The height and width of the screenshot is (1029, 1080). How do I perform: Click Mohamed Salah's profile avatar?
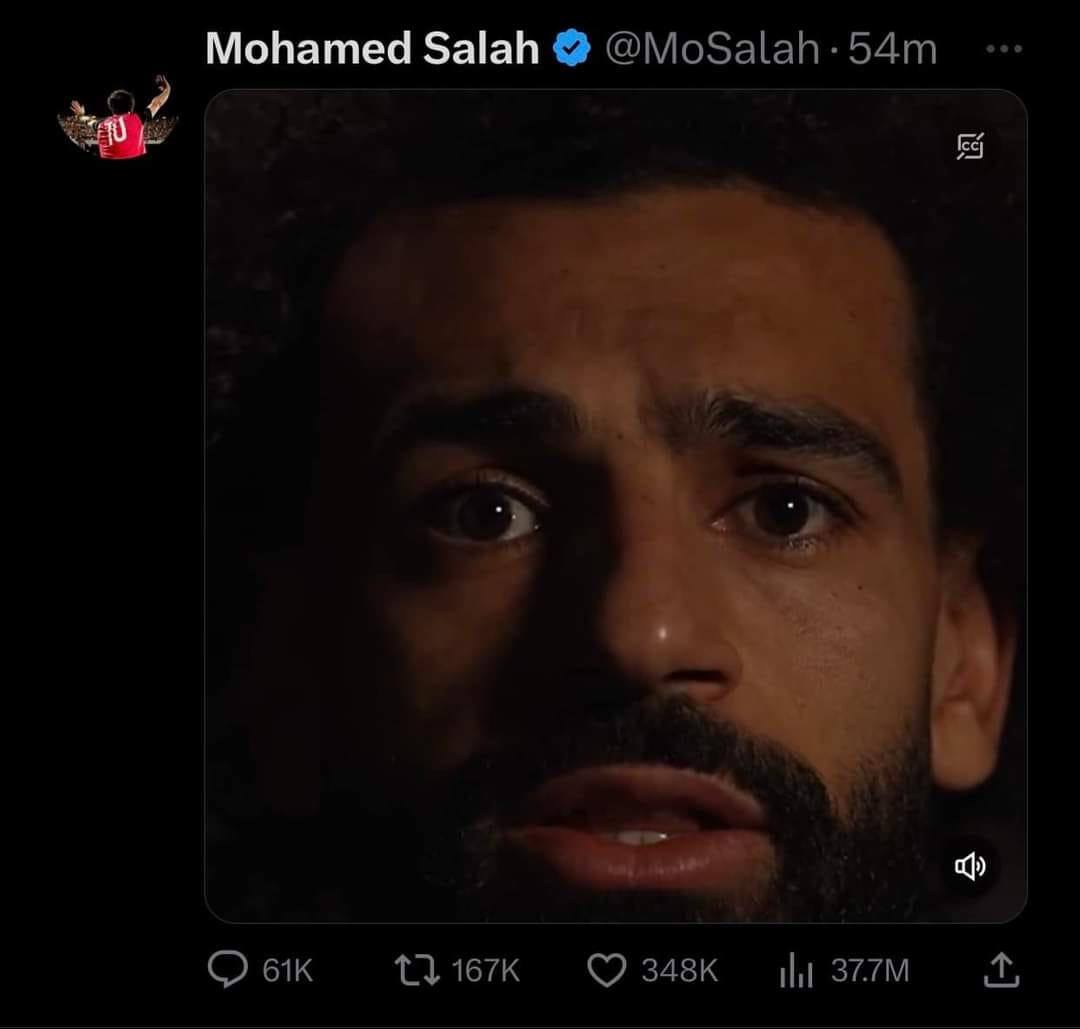[x=117, y=127]
